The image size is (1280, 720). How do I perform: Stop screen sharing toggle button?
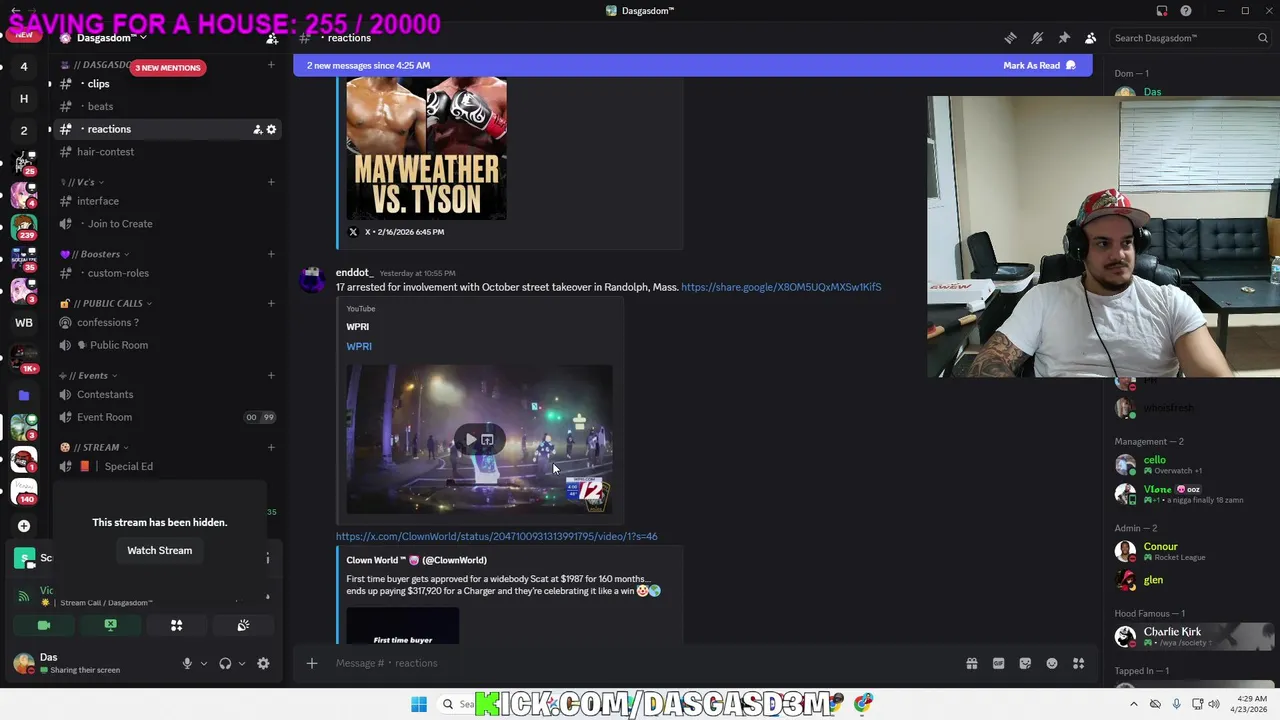click(x=110, y=625)
